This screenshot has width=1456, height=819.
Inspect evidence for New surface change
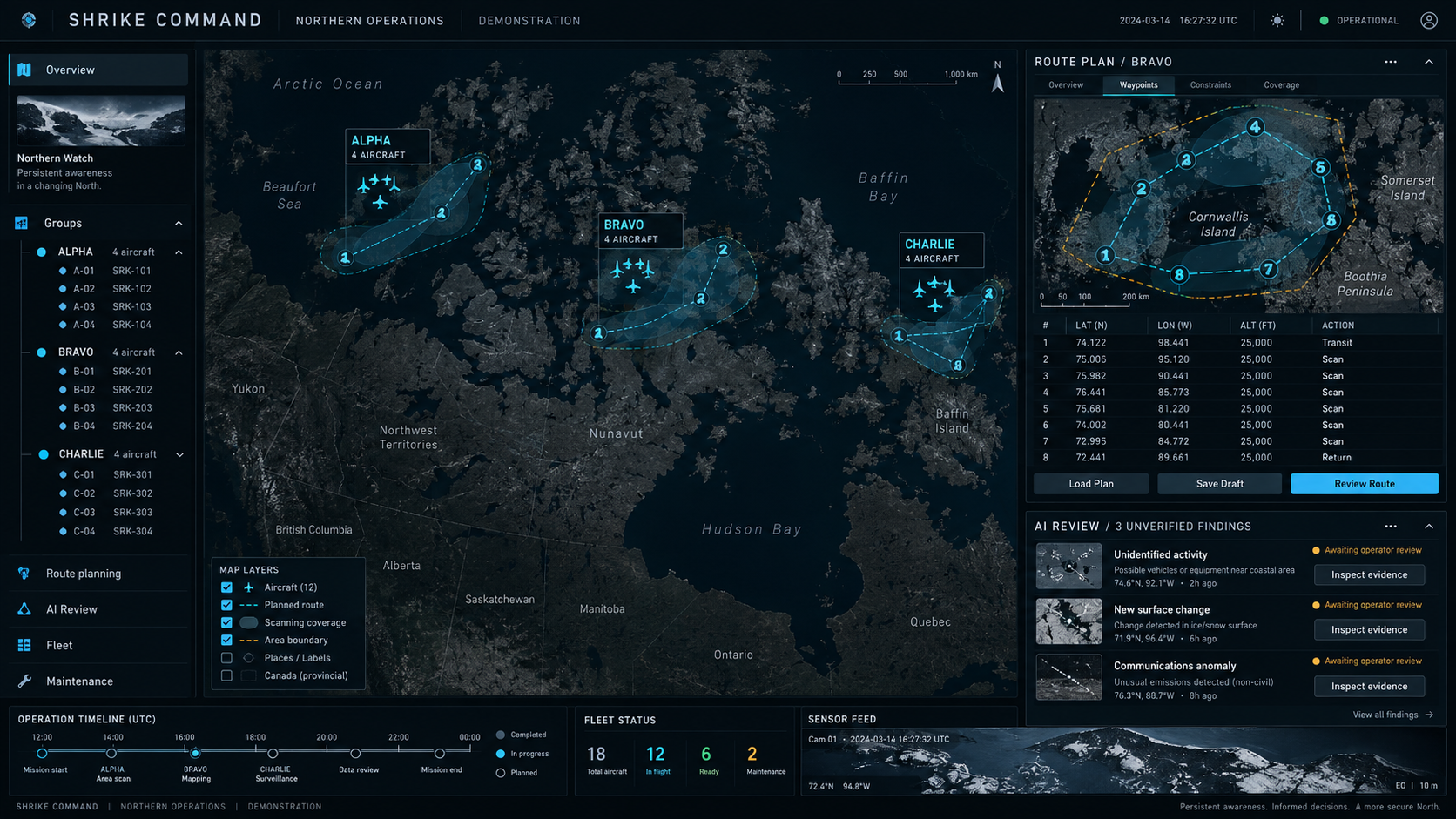click(x=1369, y=629)
